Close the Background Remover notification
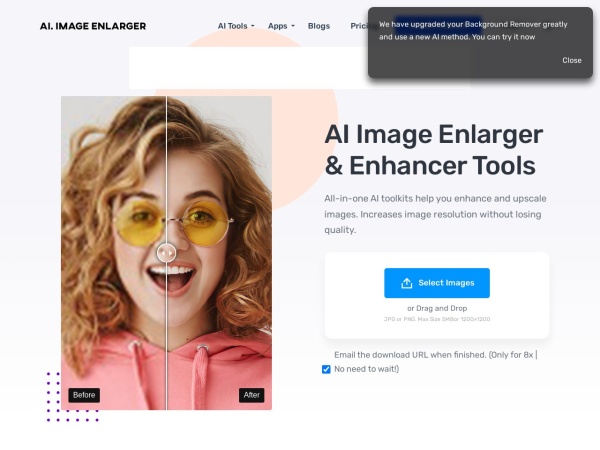 [572, 60]
